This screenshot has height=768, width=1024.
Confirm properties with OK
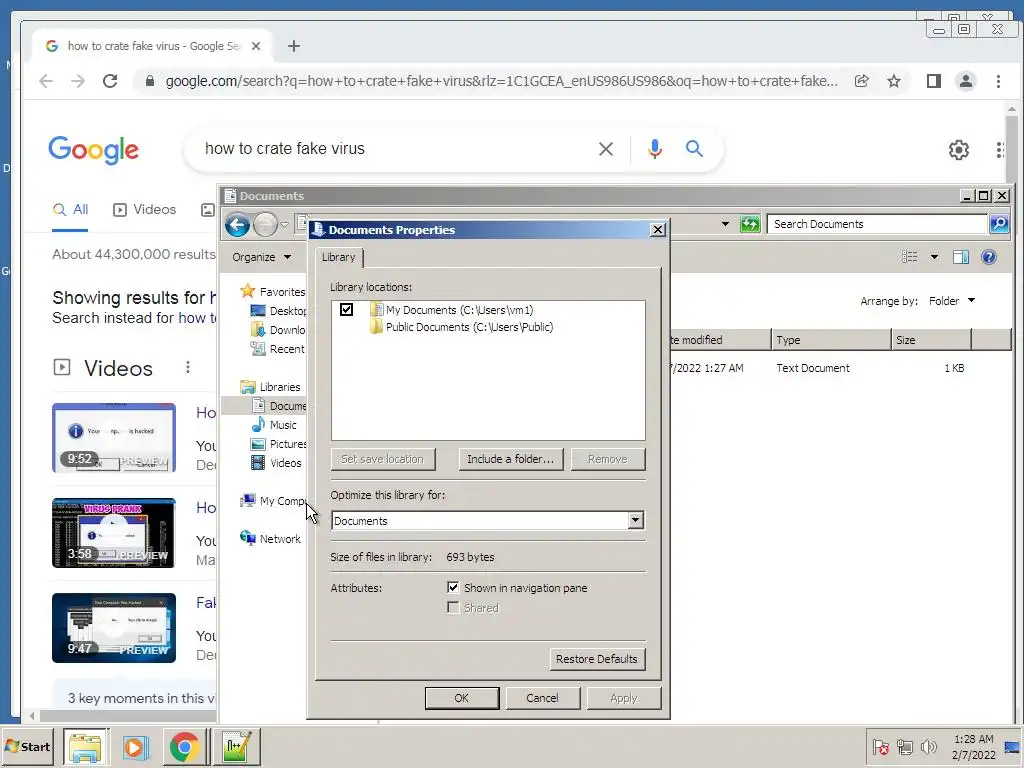(x=462, y=698)
